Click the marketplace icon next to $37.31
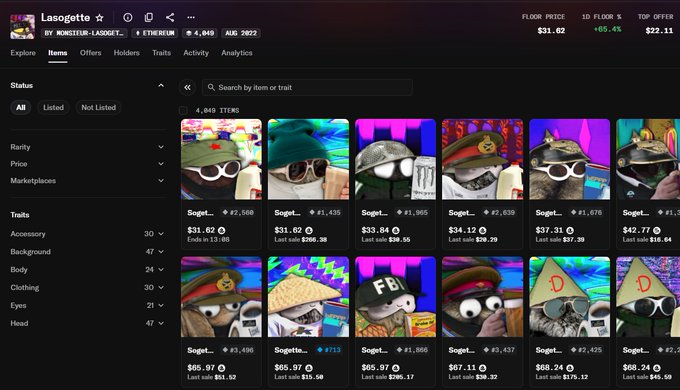This screenshot has width=680, height=390. click(570, 230)
